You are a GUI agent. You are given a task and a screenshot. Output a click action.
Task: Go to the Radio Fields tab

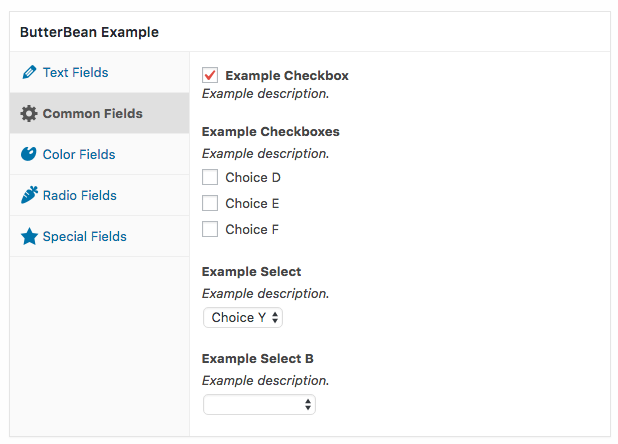click(x=99, y=195)
